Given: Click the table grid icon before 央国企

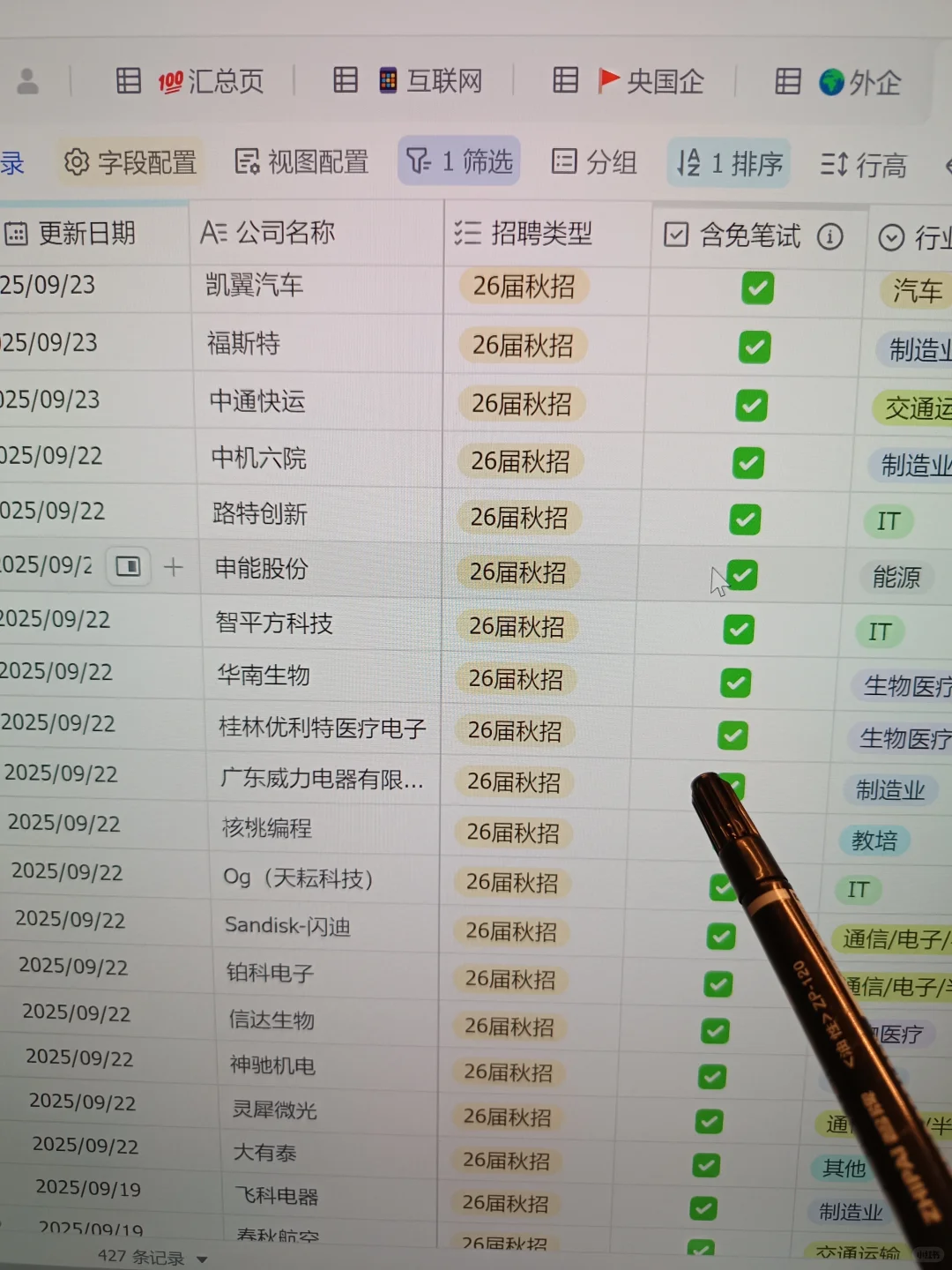Looking at the screenshot, I should tap(565, 80).
